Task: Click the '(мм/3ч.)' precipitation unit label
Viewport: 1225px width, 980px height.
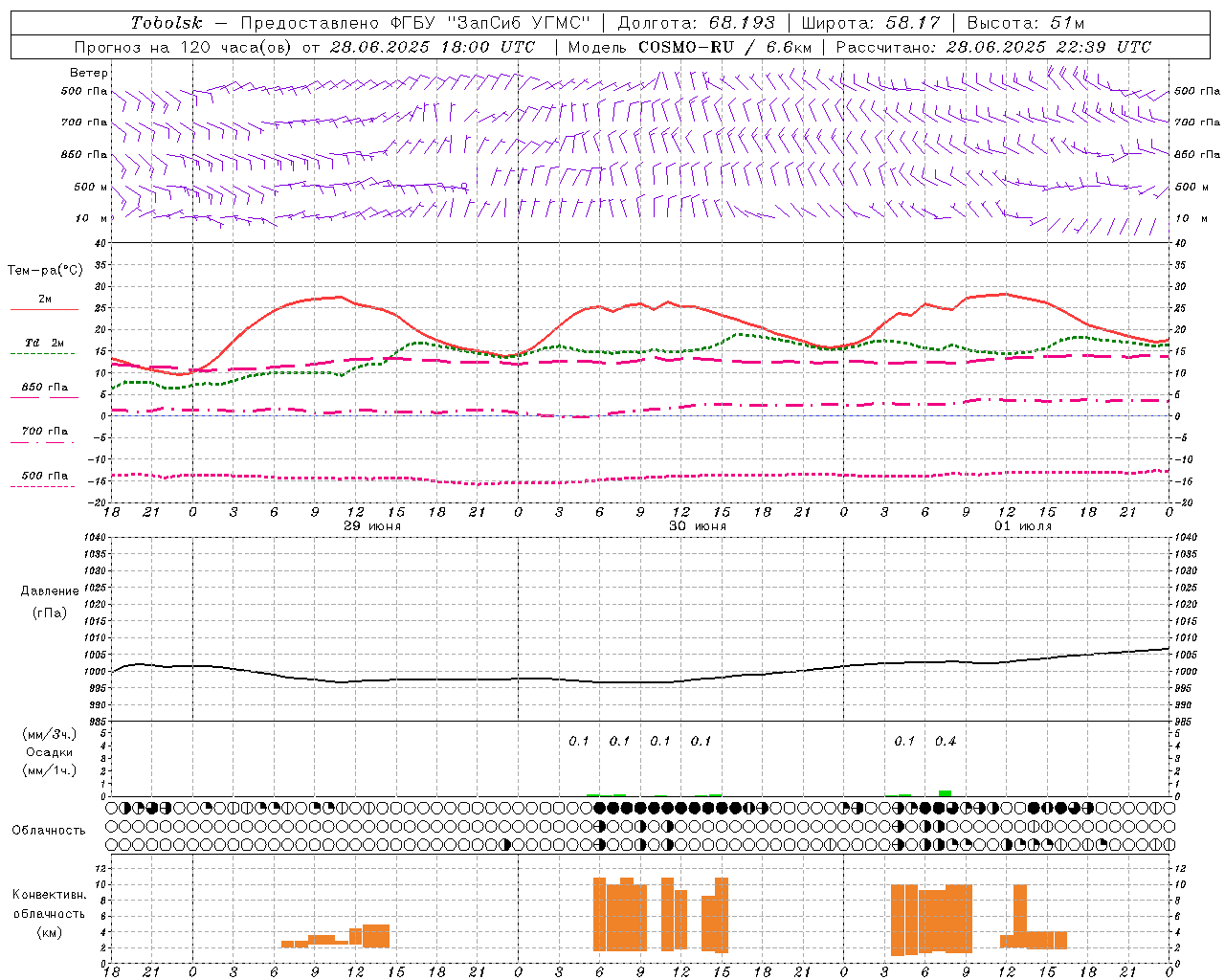Action: pyautogui.click(x=50, y=734)
